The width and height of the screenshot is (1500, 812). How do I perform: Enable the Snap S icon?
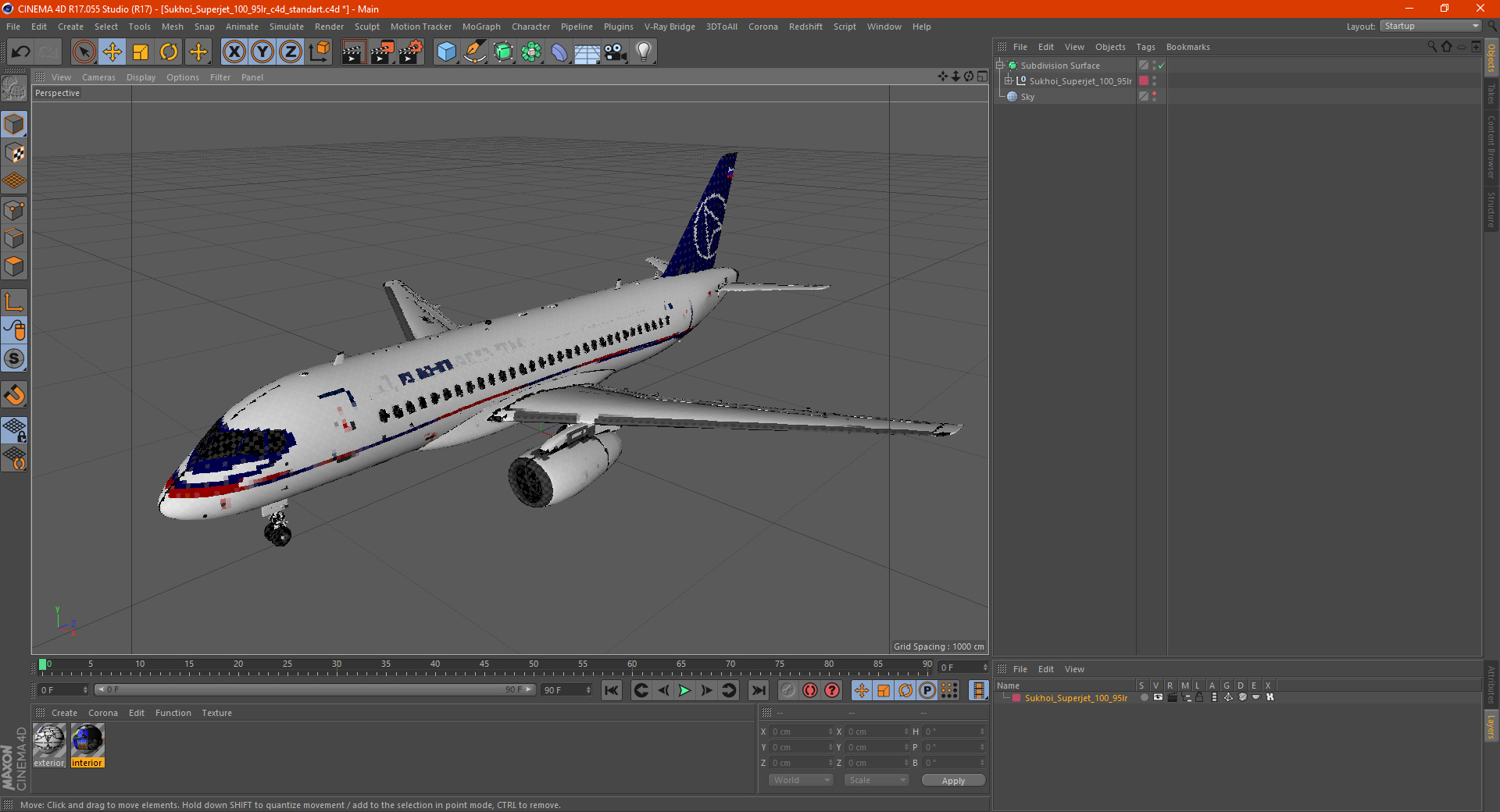click(x=14, y=358)
